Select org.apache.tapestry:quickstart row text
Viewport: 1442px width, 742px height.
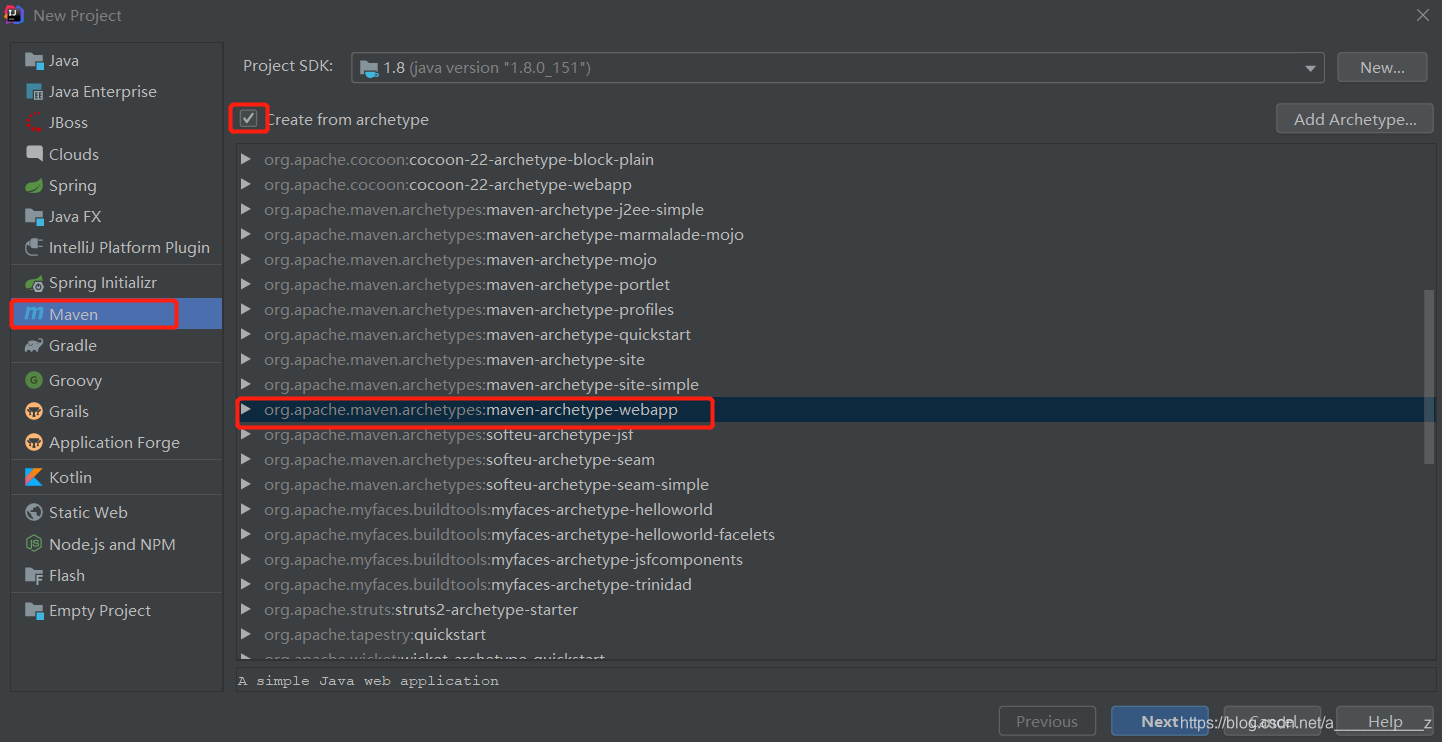tap(375, 634)
